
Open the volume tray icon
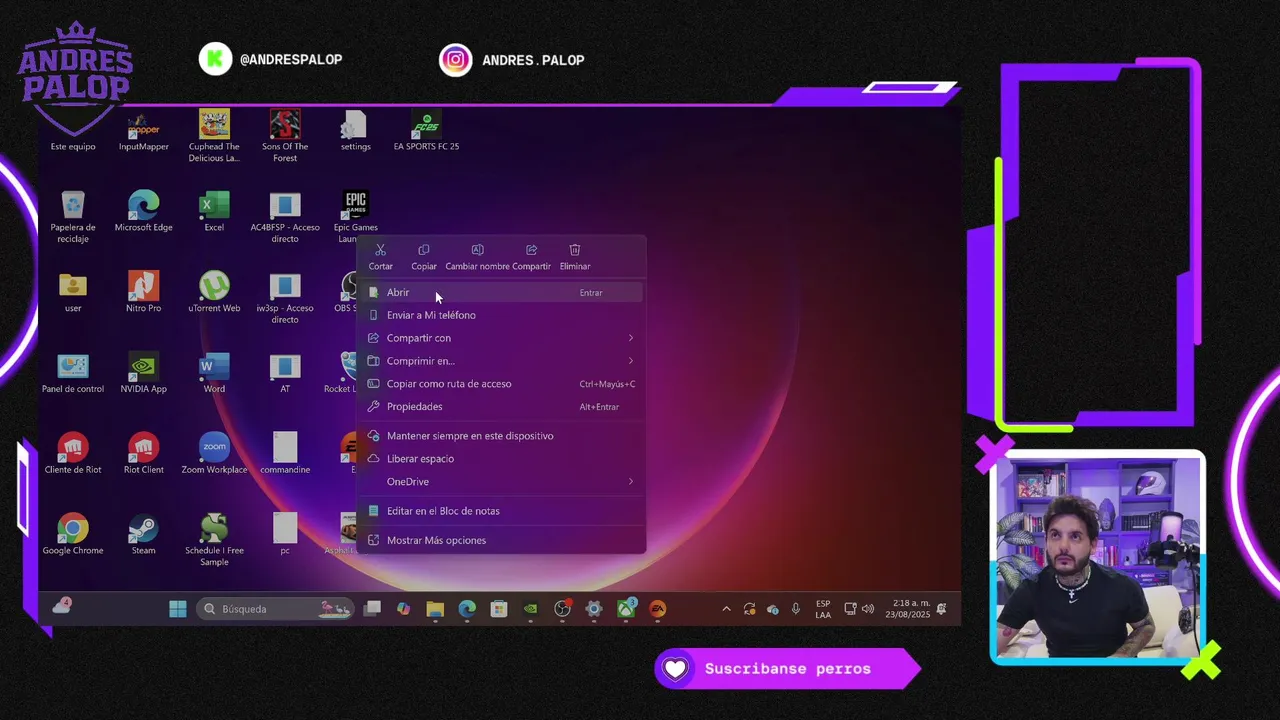pos(867,609)
